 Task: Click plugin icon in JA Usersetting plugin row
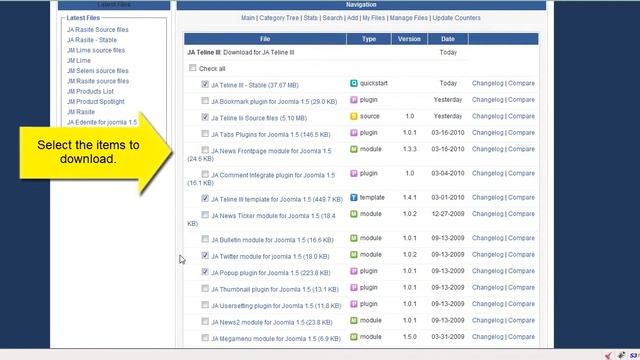354,304
